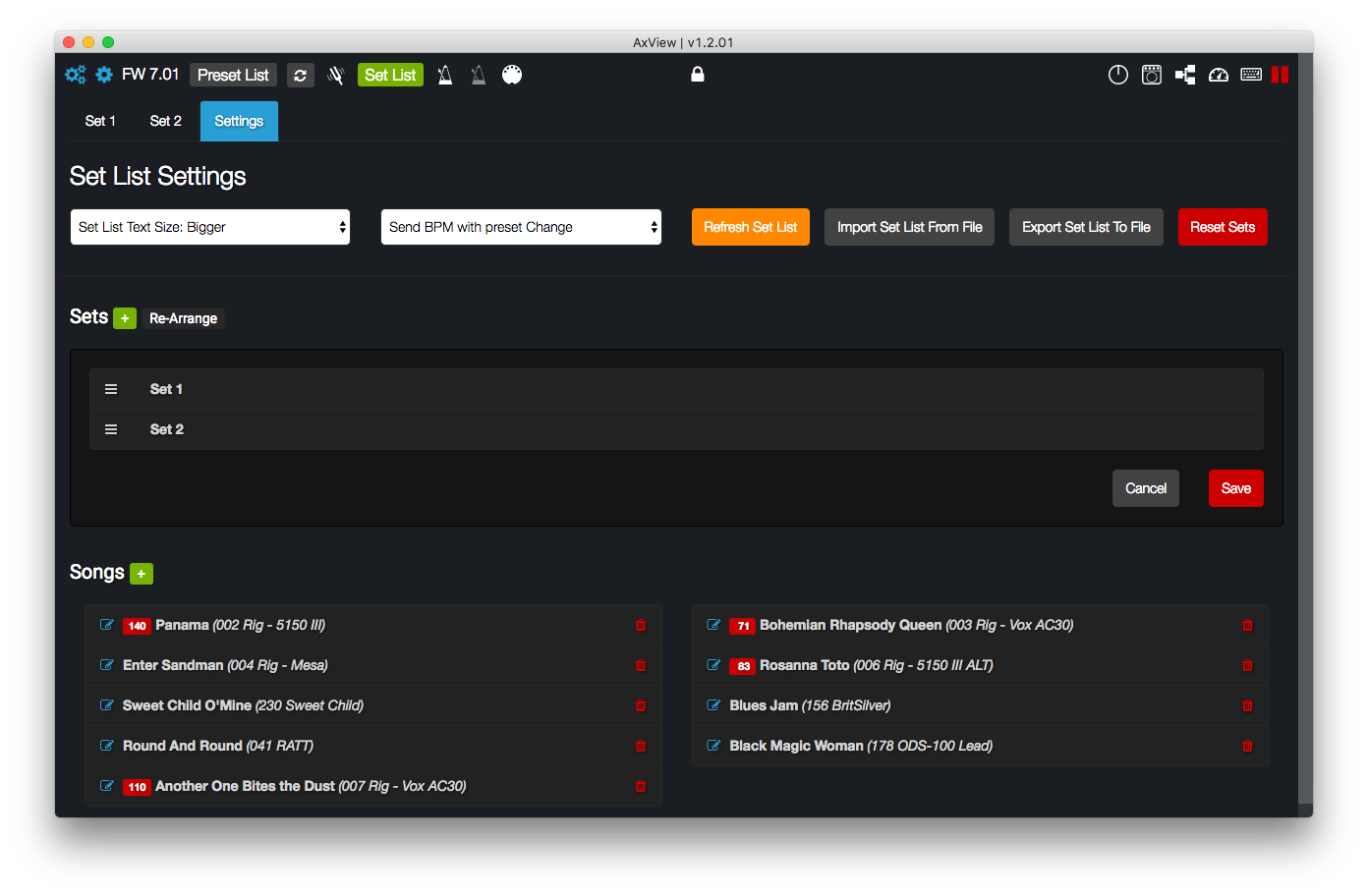1368x896 pixels.
Task: Click the red Reset Sets button
Action: [x=1223, y=227]
